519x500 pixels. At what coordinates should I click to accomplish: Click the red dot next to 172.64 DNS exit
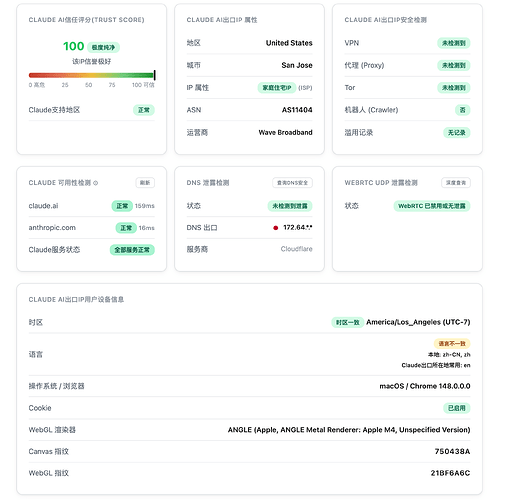tap(275, 228)
